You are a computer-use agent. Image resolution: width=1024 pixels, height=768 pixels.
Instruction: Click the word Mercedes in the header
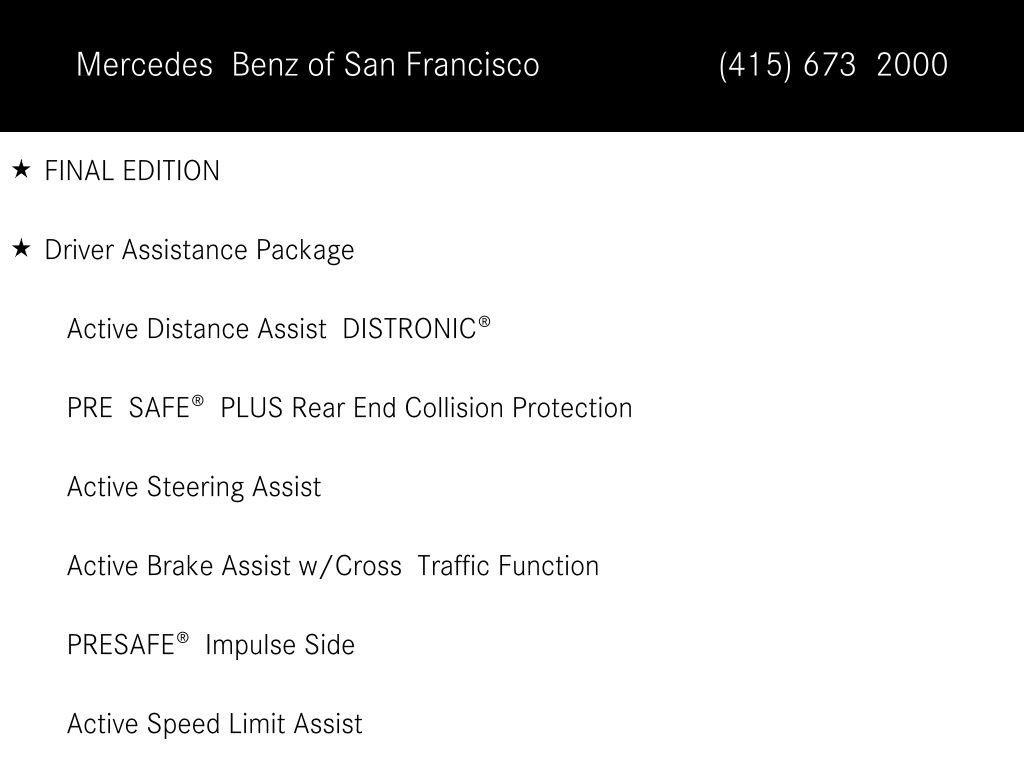point(144,65)
